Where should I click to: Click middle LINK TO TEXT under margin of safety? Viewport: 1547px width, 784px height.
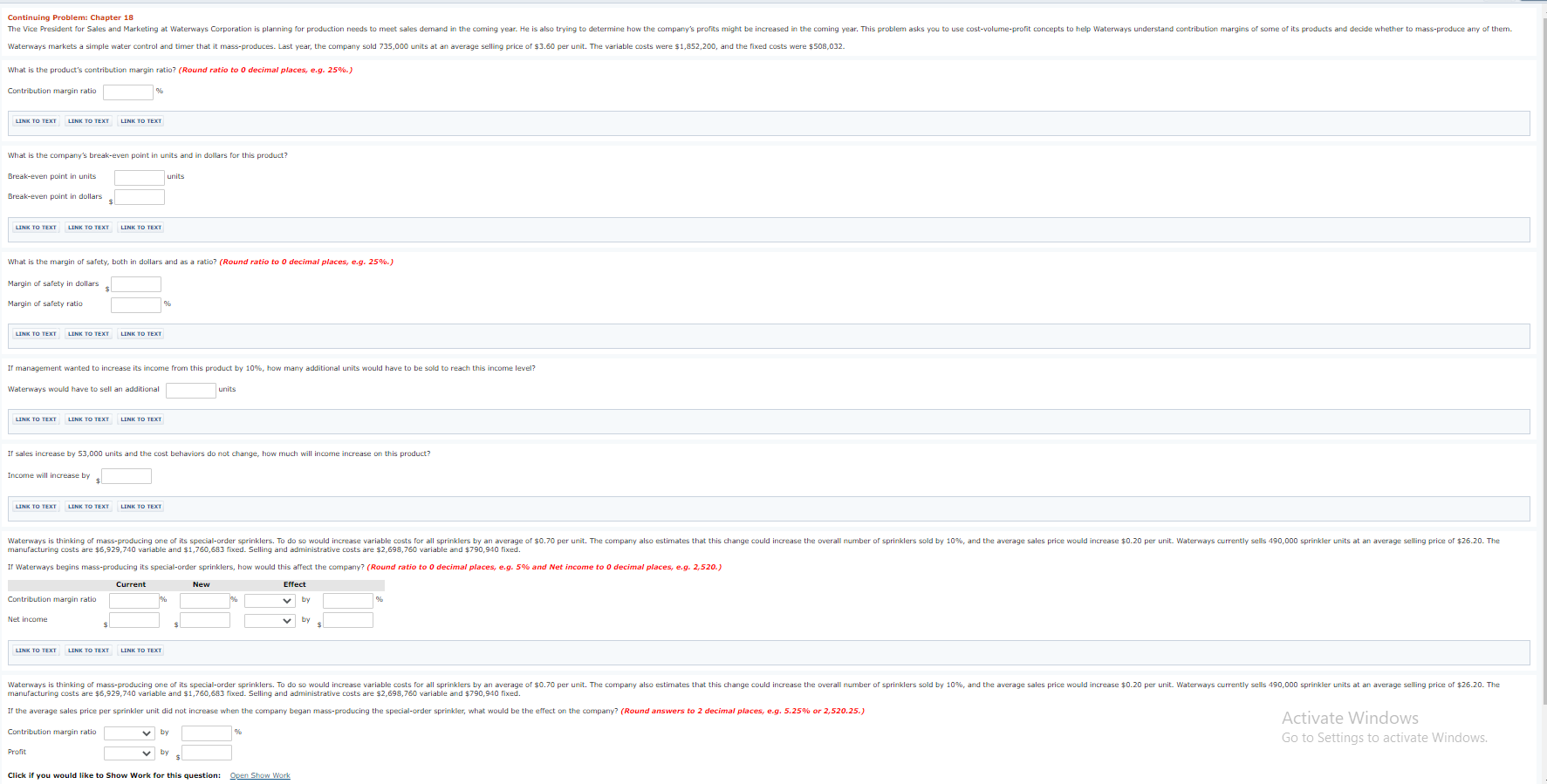pyautogui.click(x=89, y=334)
